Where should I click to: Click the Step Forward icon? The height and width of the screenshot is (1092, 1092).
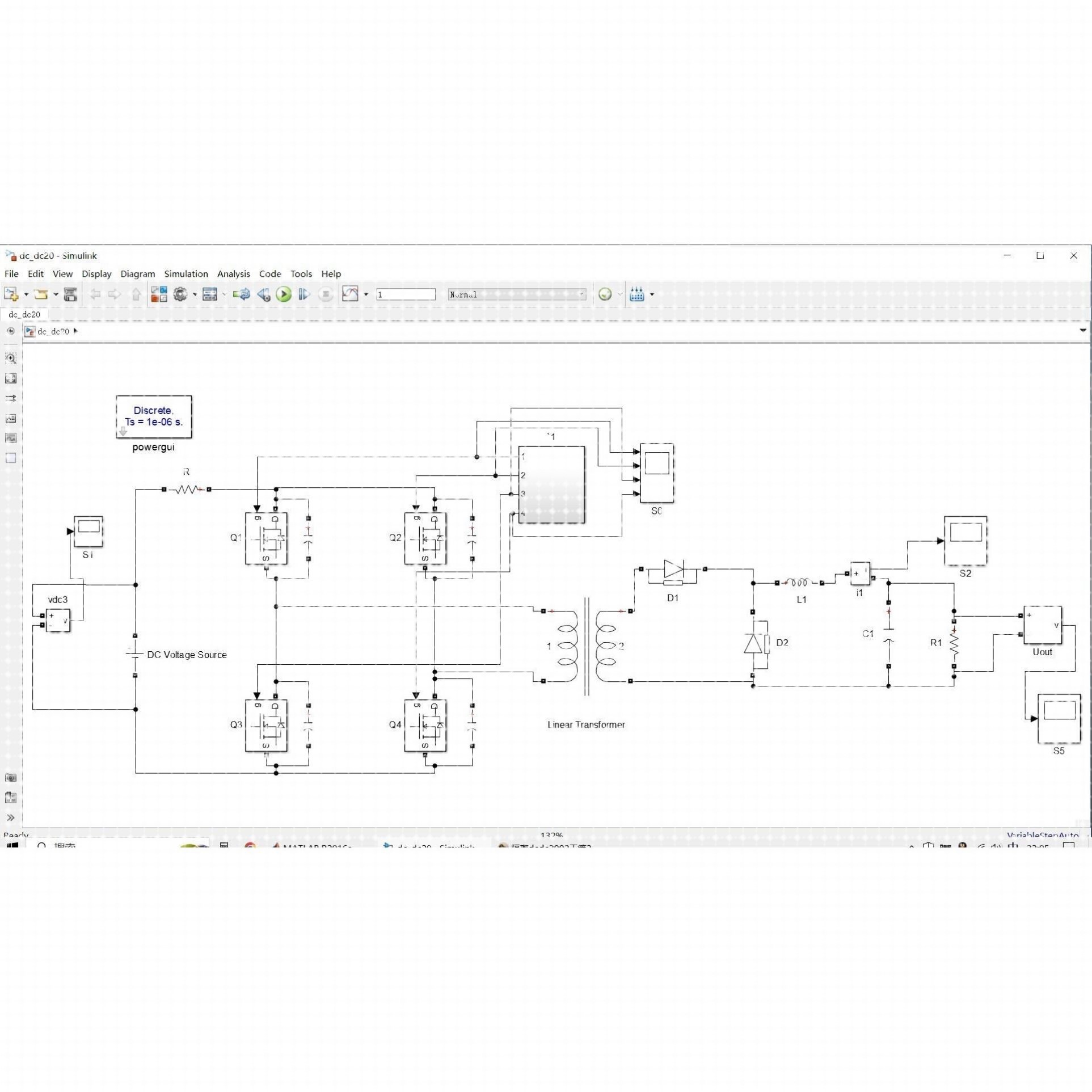pos(304,294)
